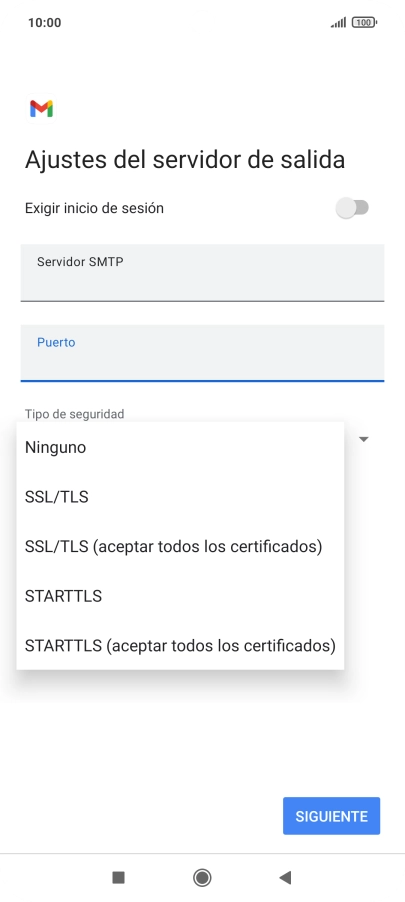This screenshot has width=405, height=902.
Task: Toggle the Exigir inicio de sesión switch
Action: pyautogui.click(x=352, y=208)
